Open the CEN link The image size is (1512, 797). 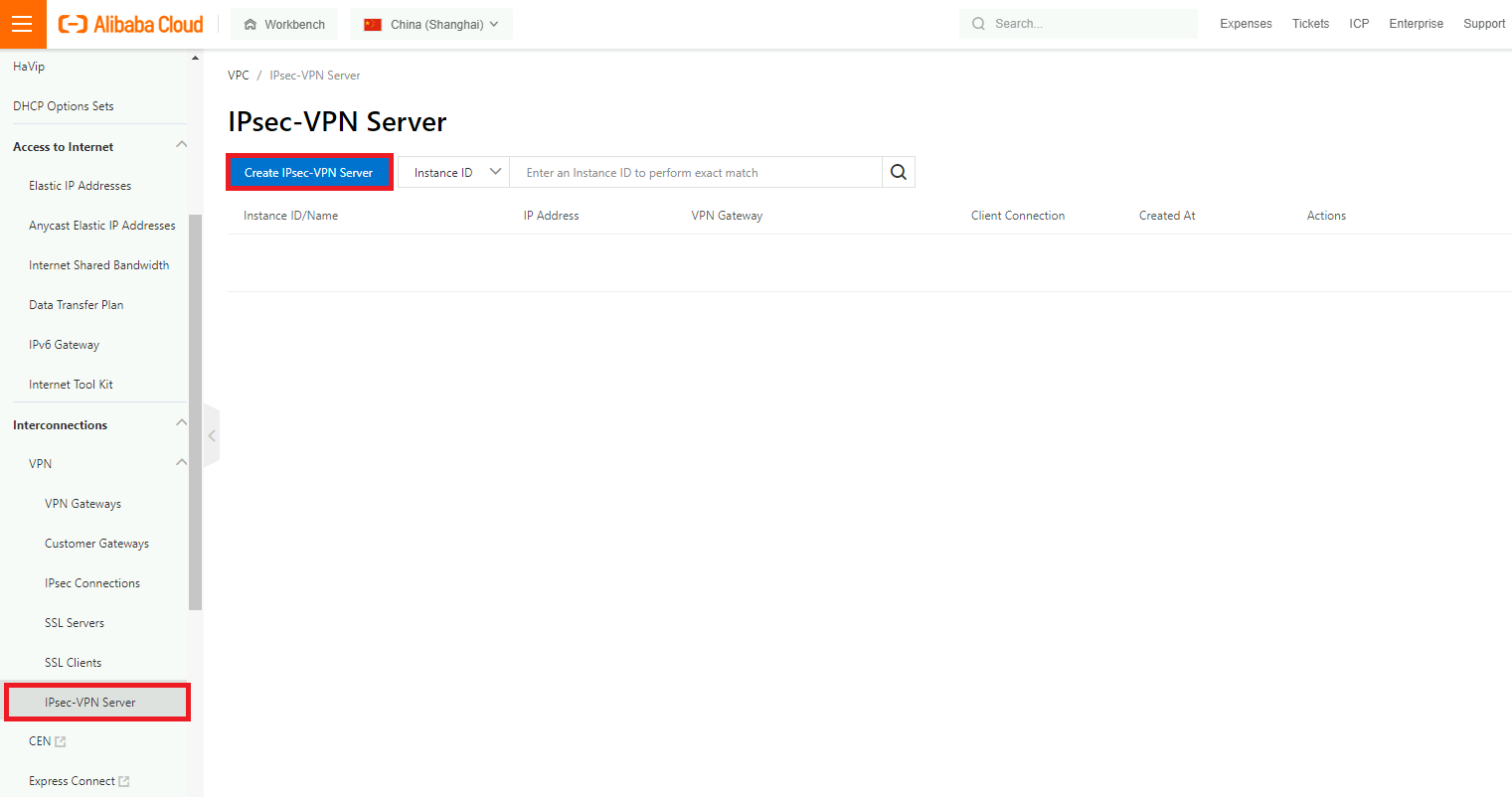[40, 741]
